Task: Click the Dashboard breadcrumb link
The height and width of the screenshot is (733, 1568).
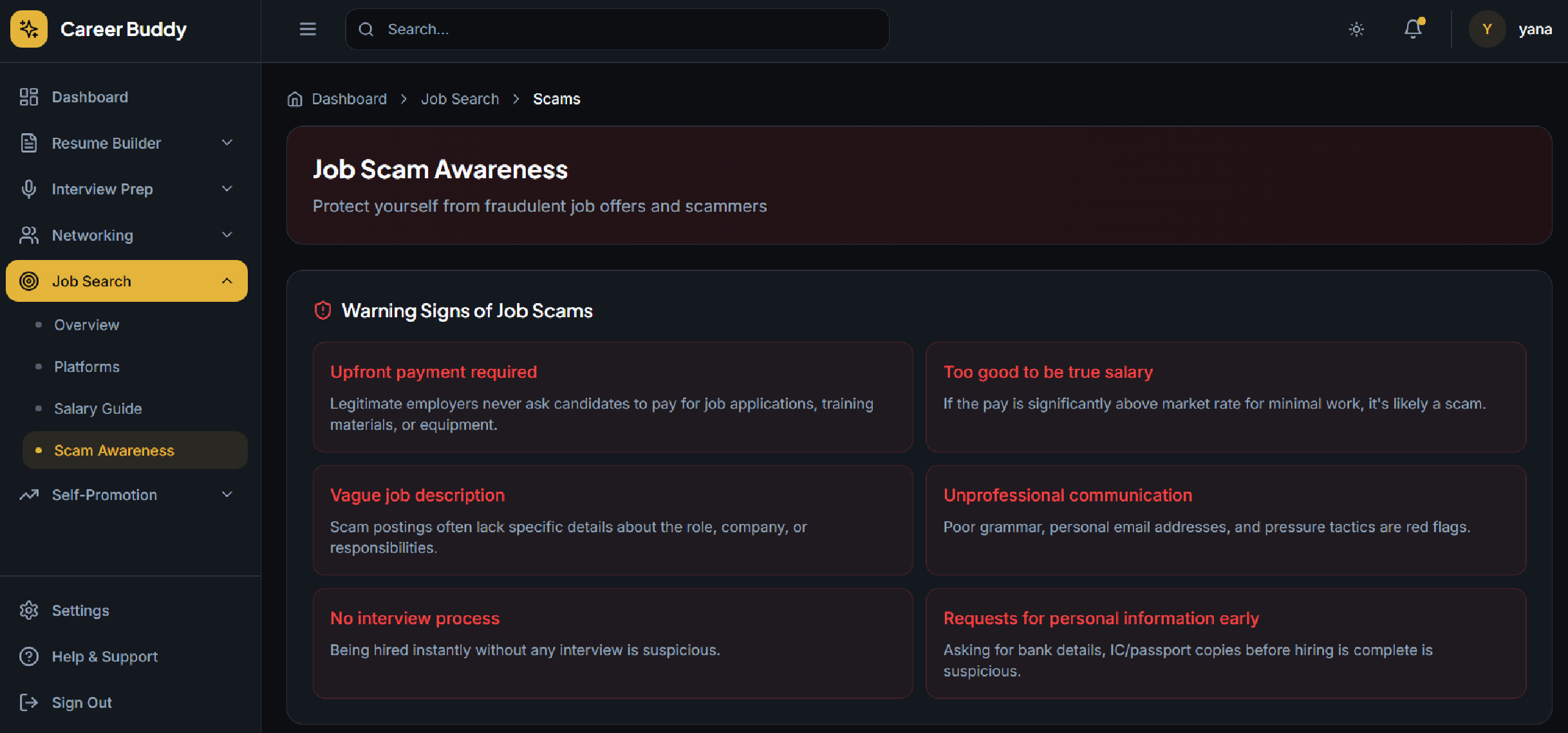Action: pyautogui.click(x=349, y=99)
